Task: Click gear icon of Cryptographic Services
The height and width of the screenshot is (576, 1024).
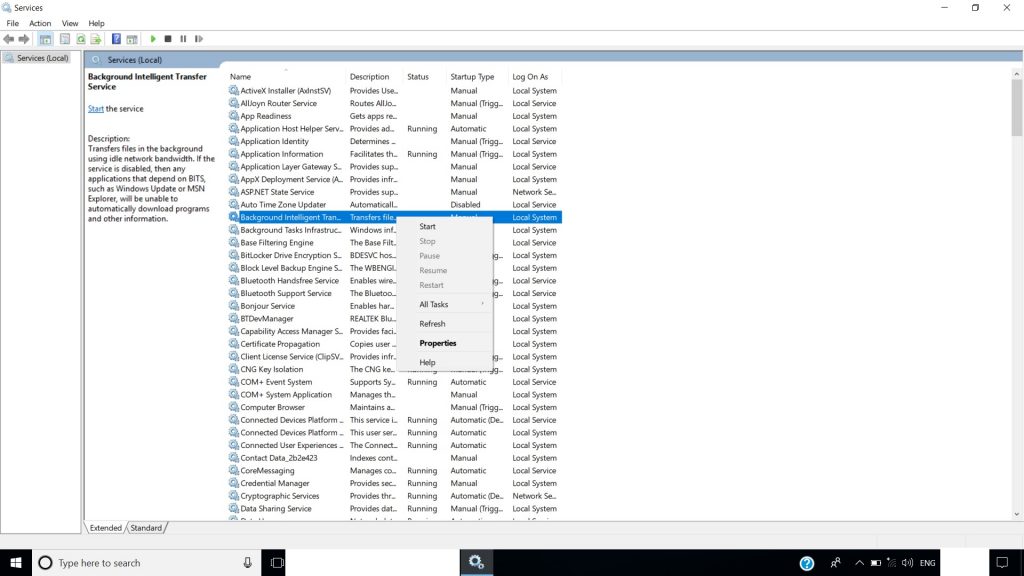Action: (x=234, y=496)
